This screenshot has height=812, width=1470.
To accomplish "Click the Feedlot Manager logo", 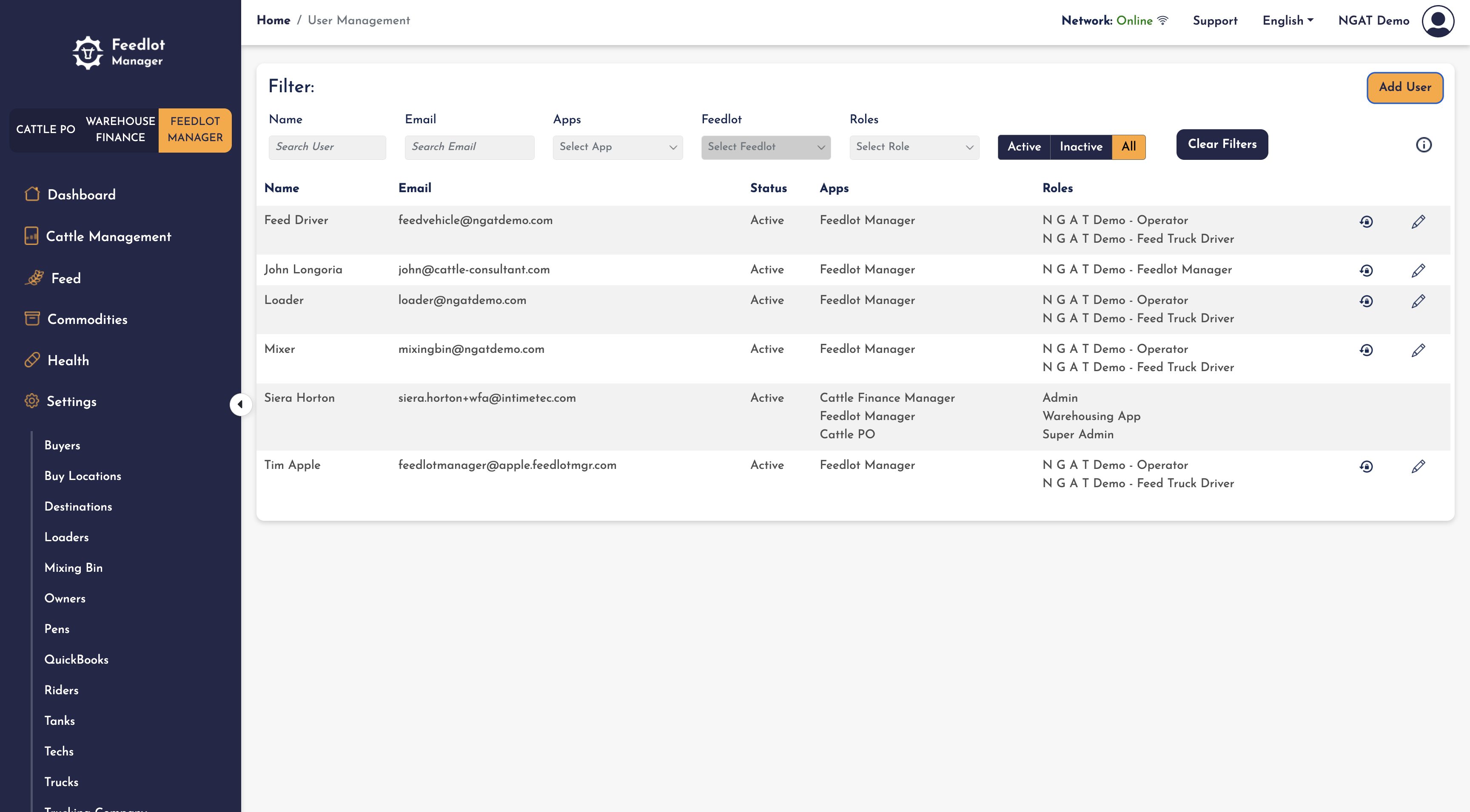I will pyautogui.click(x=119, y=52).
